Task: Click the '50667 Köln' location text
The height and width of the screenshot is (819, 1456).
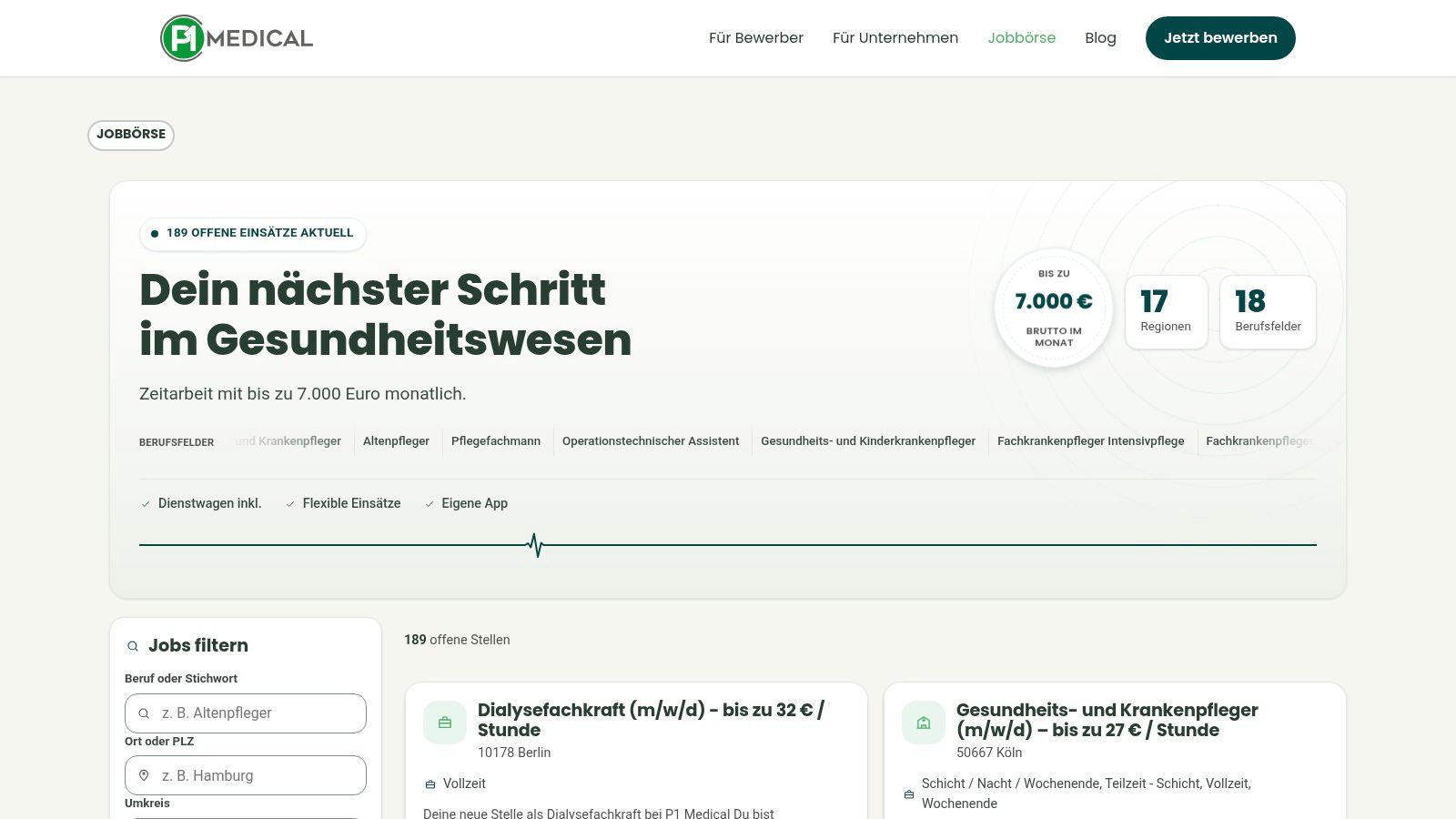Action: click(989, 753)
